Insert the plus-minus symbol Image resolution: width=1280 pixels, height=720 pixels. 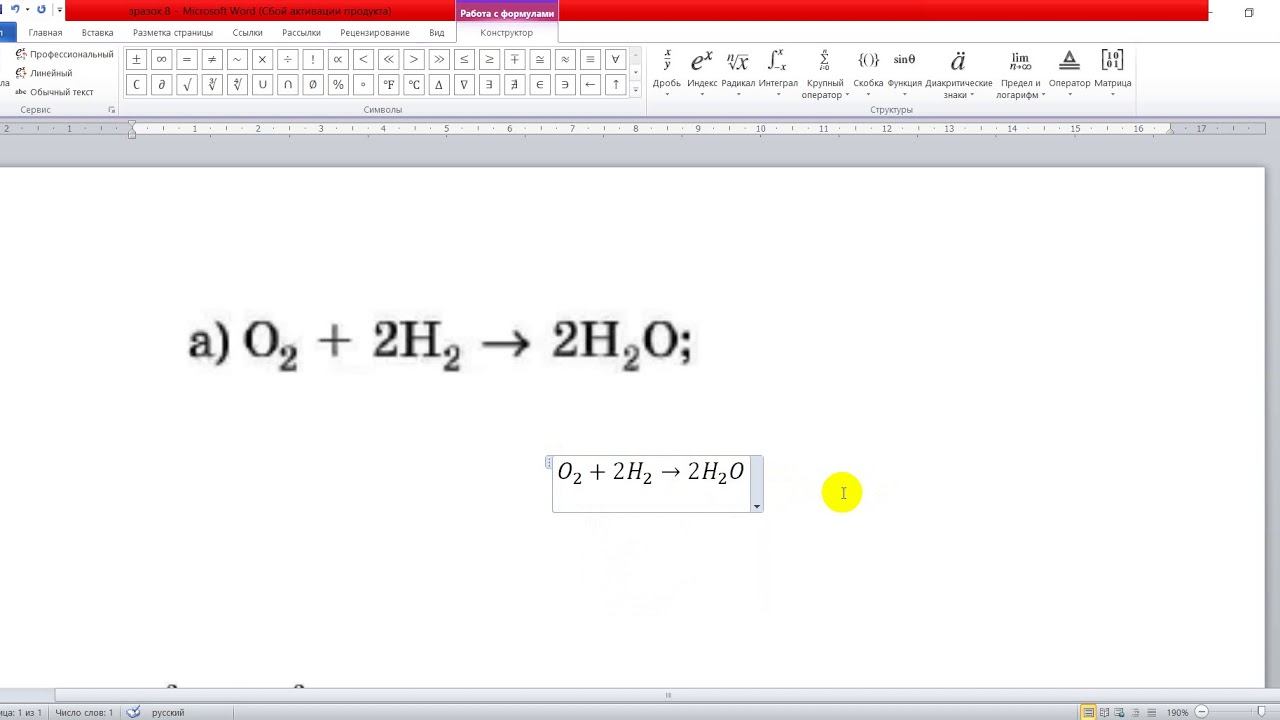pyautogui.click(x=136, y=59)
